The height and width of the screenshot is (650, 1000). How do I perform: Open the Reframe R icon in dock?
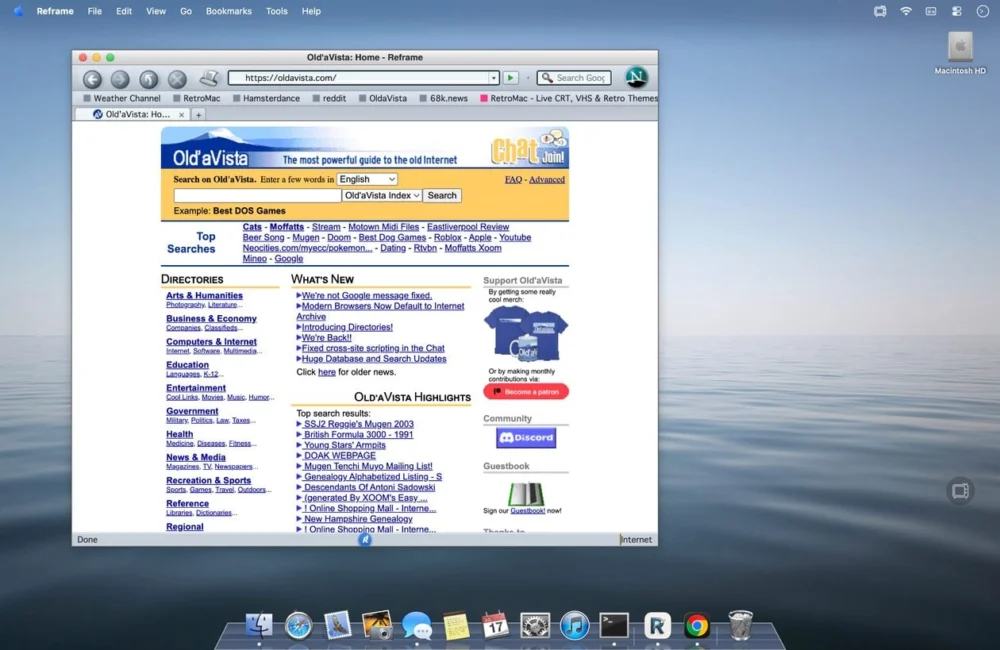[657, 625]
